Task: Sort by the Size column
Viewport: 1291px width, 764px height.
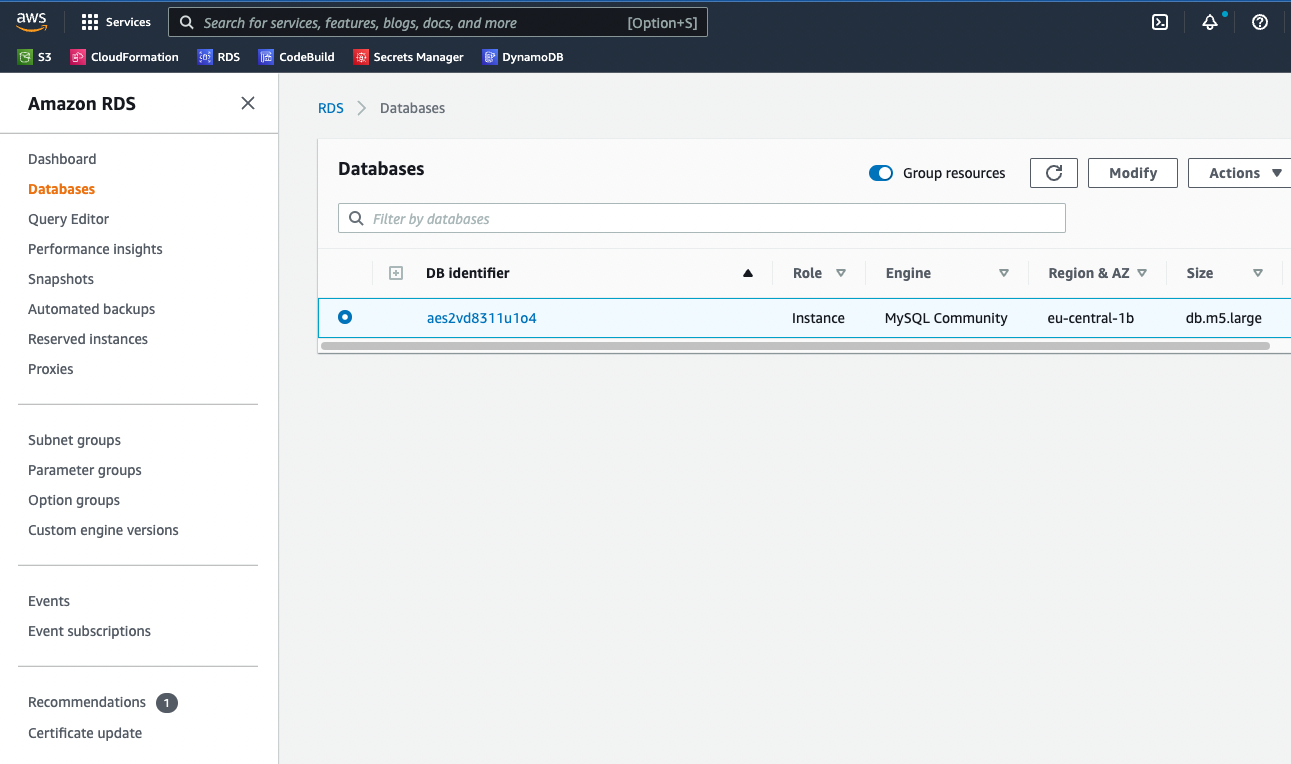Action: pyautogui.click(x=1258, y=273)
